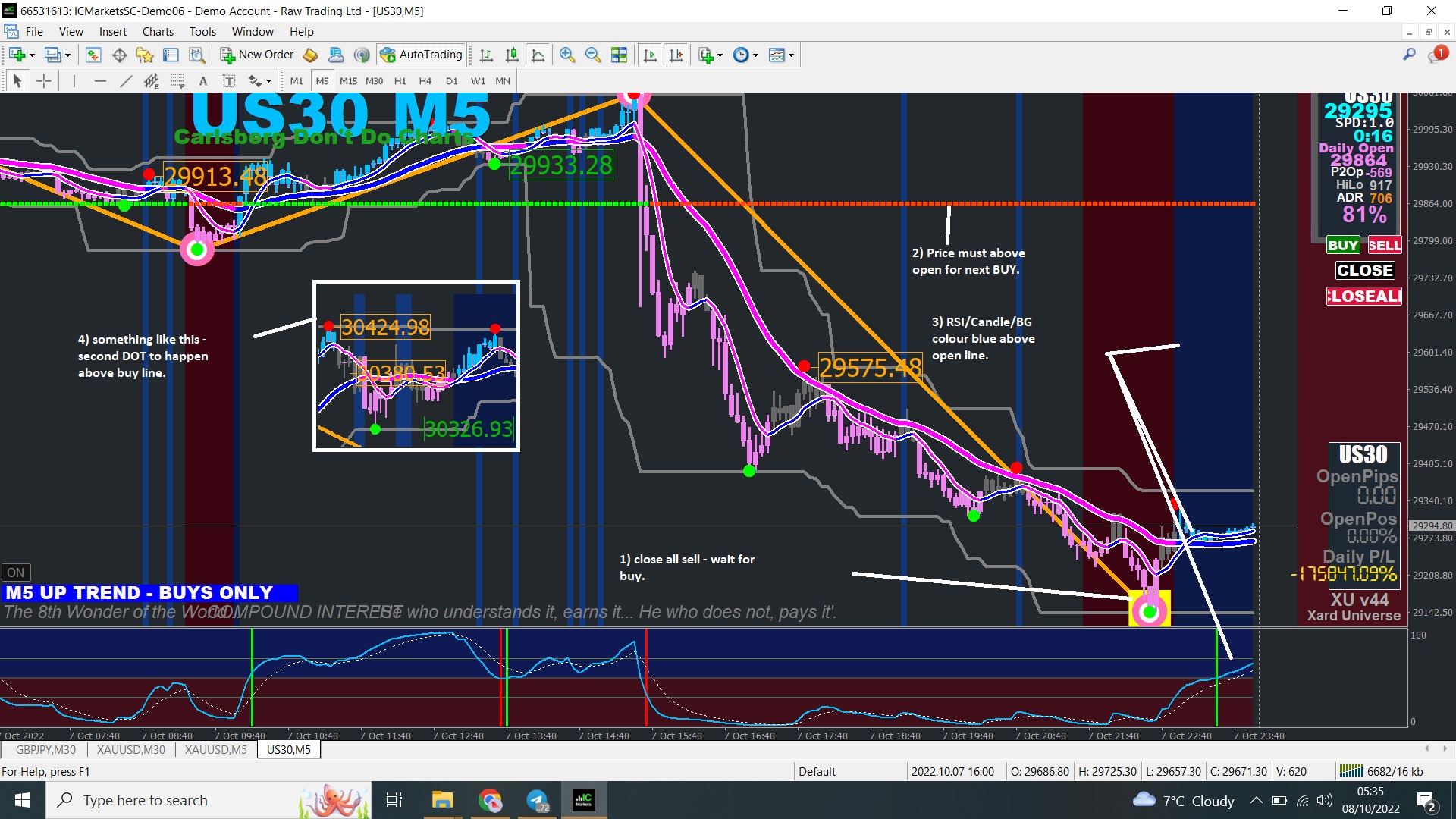Tile chart windows icon
This screenshot has width=1456, height=819.
click(x=619, y=55)
